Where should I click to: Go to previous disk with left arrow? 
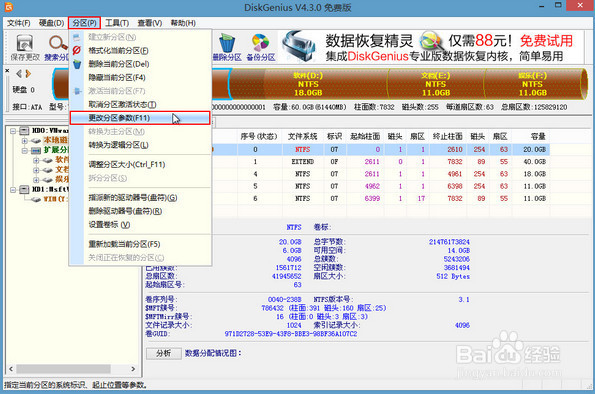(x=19, y=74)
